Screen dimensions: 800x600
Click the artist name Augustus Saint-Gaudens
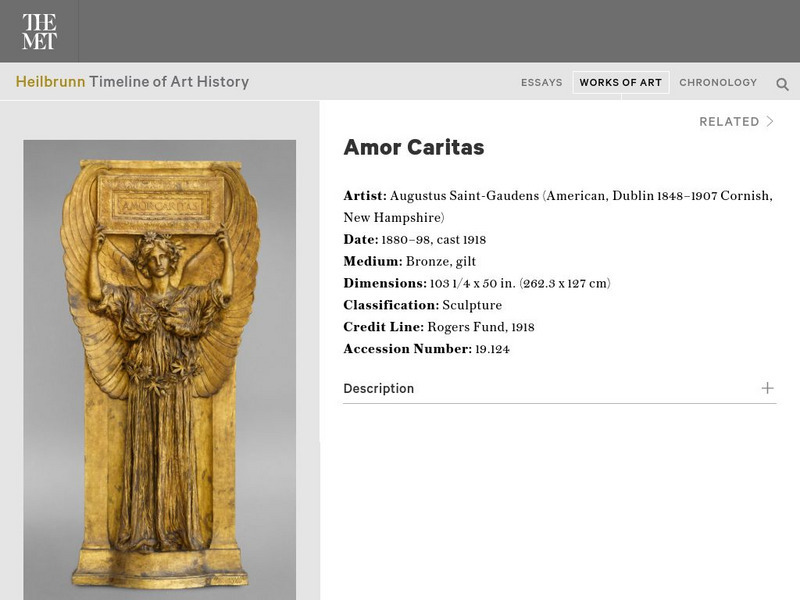[x=464, y=196]
